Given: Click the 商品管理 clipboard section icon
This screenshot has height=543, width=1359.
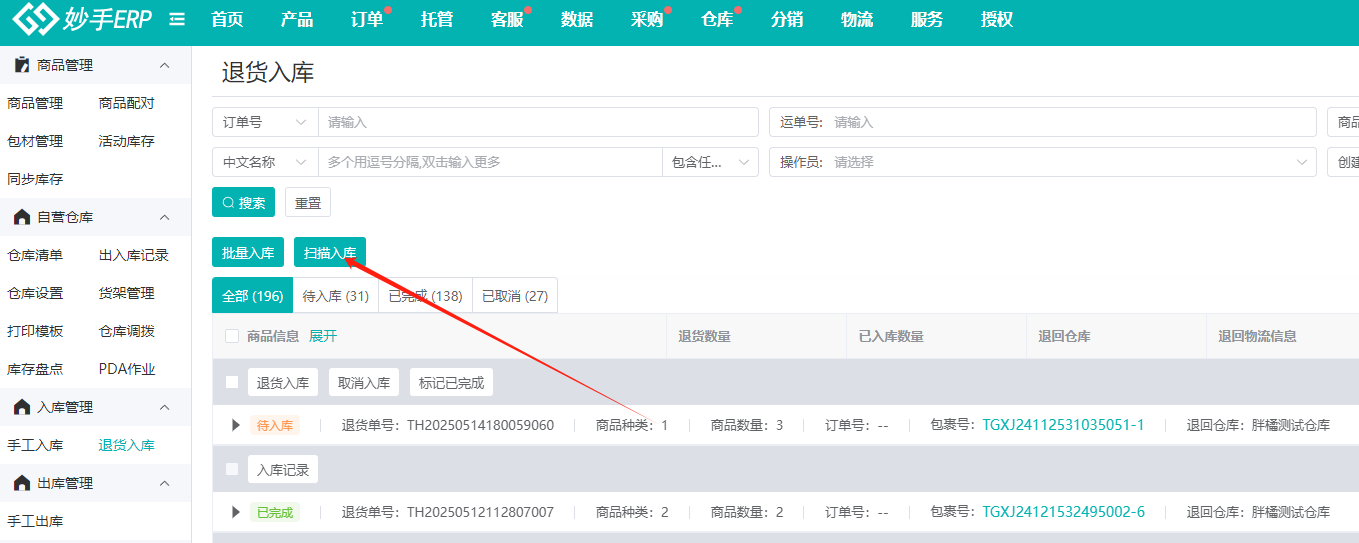Looking at the screenshot, I should pos(21,65).
